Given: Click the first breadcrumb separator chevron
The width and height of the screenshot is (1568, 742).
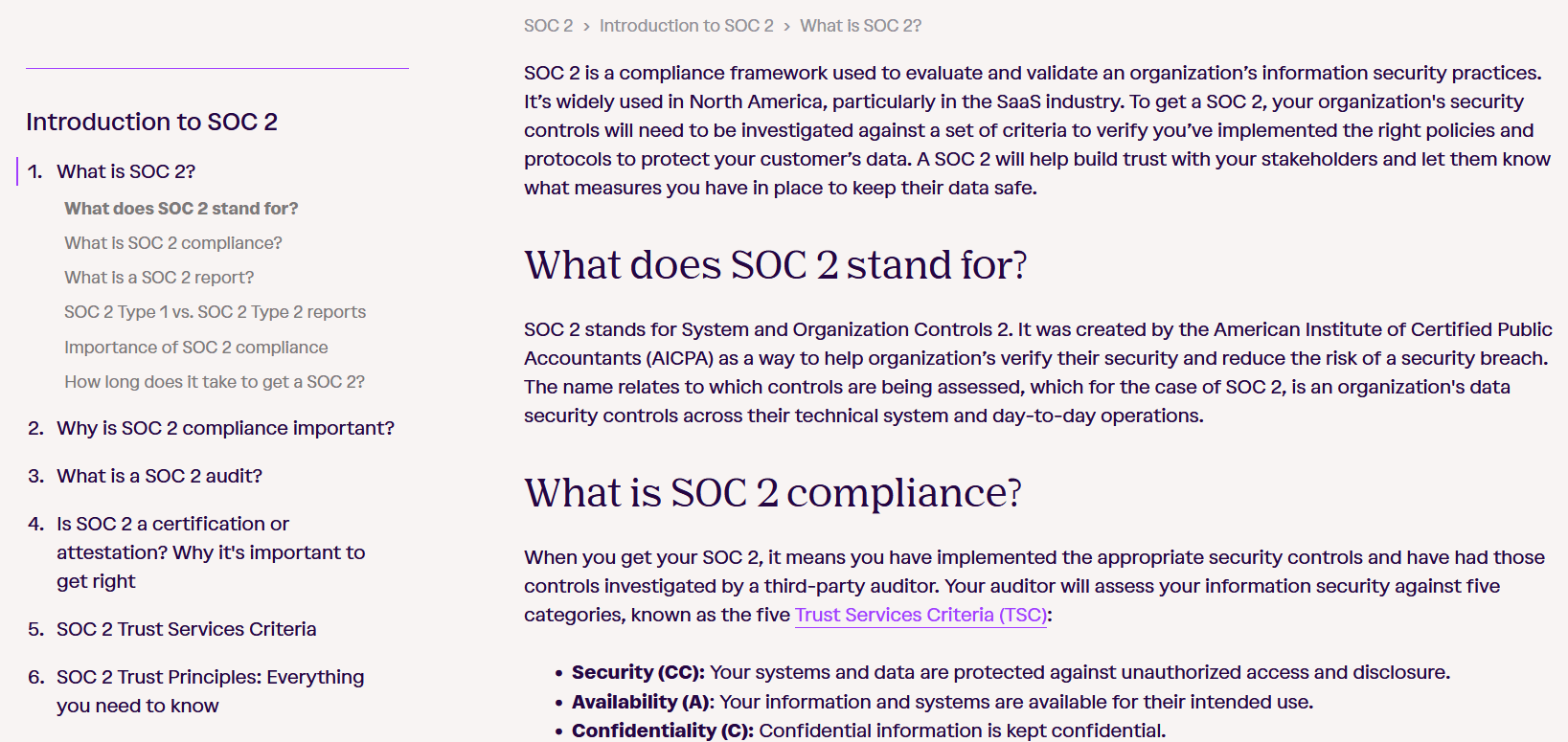Looking at the screenshot, I should pyautogui.click(x=586, y=27).
